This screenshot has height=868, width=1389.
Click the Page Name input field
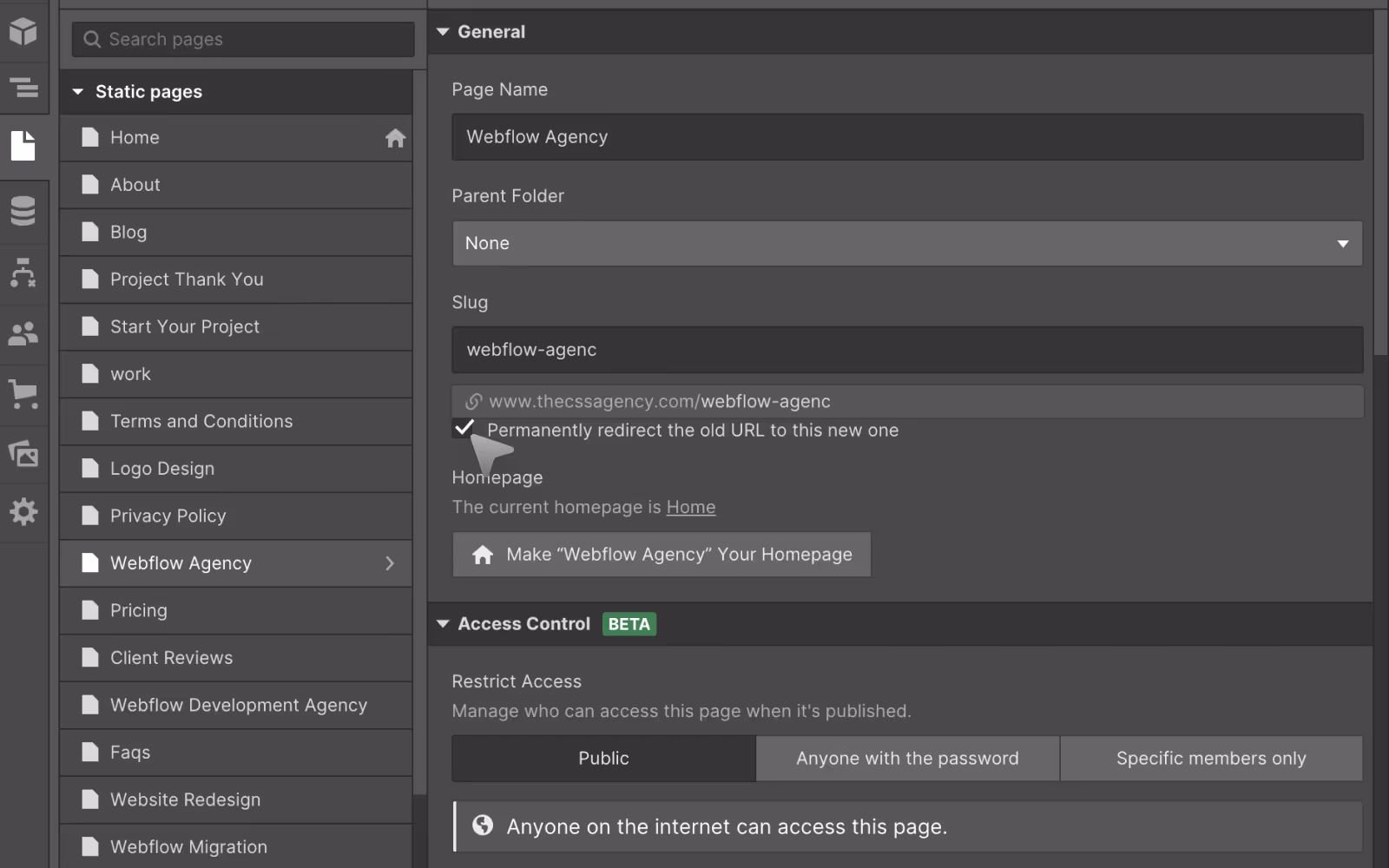click(x=907, y=137)
